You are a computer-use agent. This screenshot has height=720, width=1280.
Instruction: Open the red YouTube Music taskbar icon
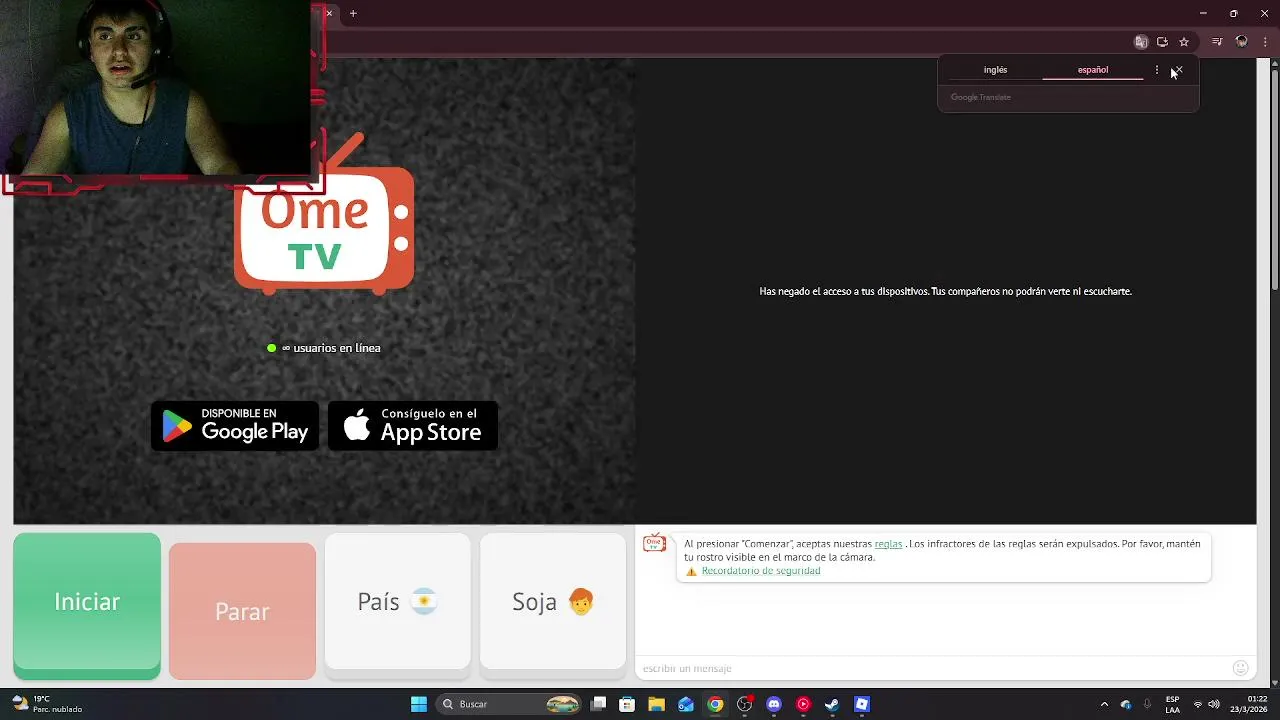point(803,704)
